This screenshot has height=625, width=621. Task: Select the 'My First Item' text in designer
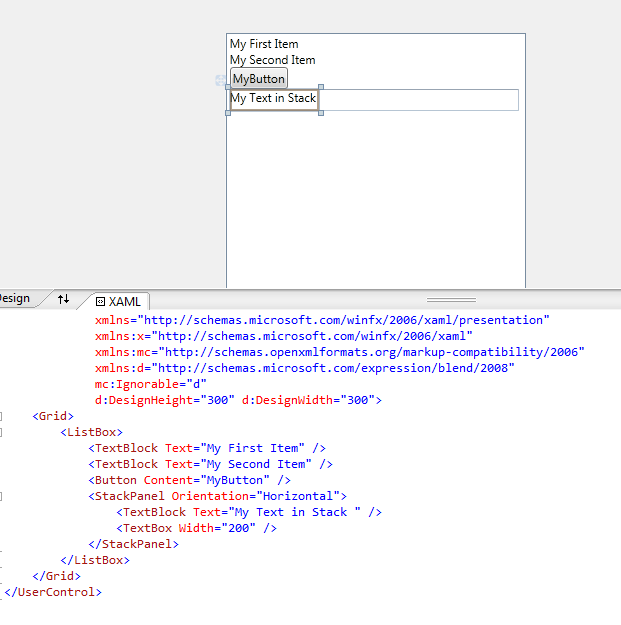point(264,44)
